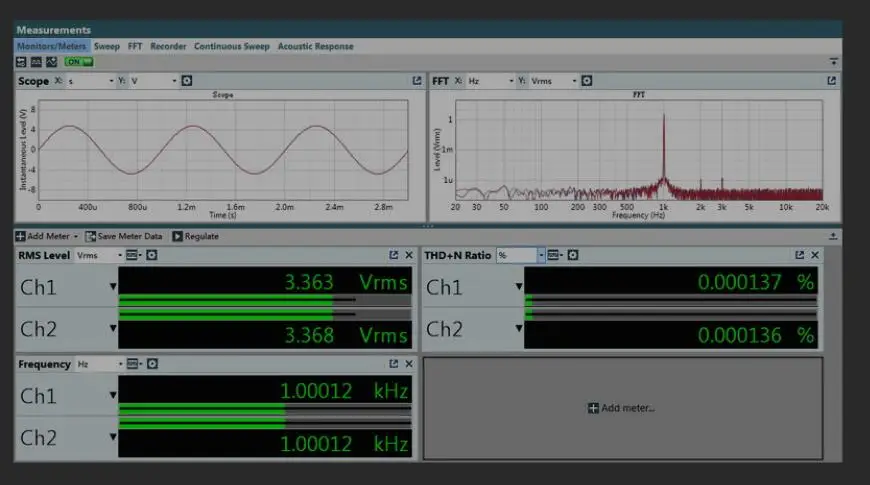Pop out the Frequency meter panel
The height and width of the screenshot is (485, 870).
click(x=393, y=364)
